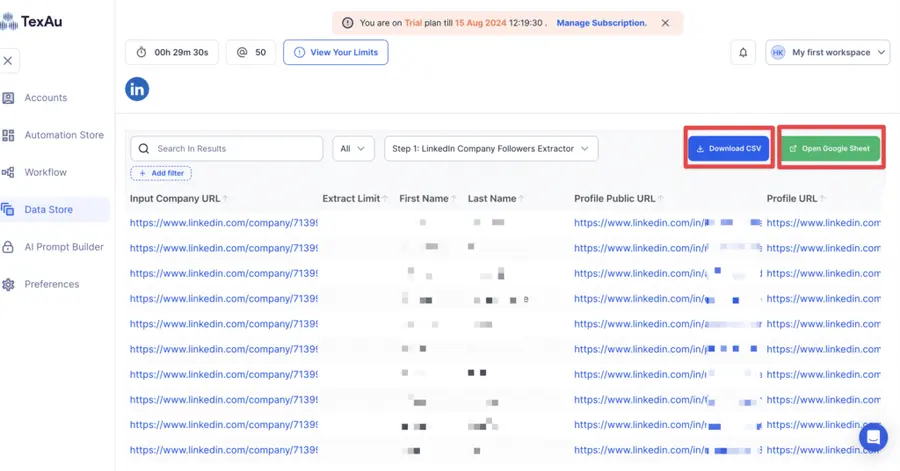Open the chat support bubble
This screenshot has width=900, height=471.
tap(873, 437)
